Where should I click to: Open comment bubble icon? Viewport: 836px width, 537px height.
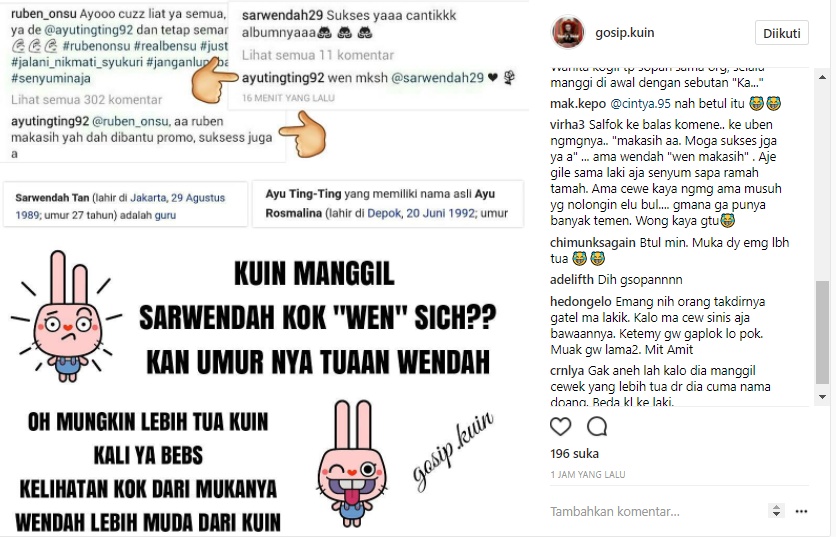click(x=597, y=426)
